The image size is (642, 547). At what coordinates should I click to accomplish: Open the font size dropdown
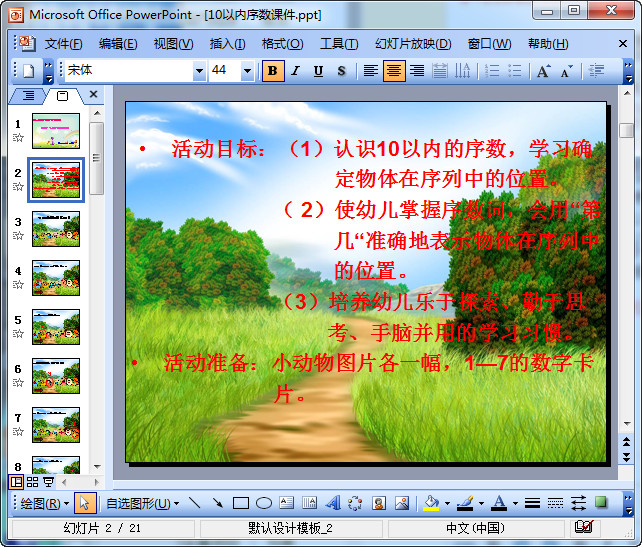[247, 71]
